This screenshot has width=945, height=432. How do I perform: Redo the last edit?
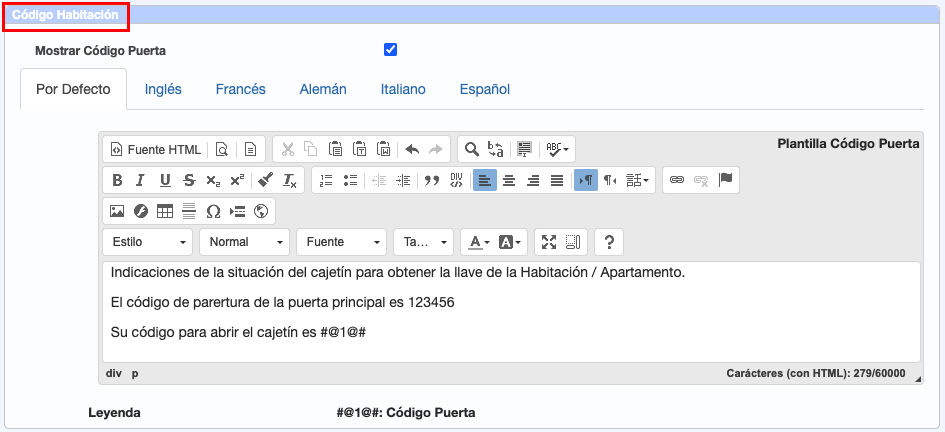435,149
